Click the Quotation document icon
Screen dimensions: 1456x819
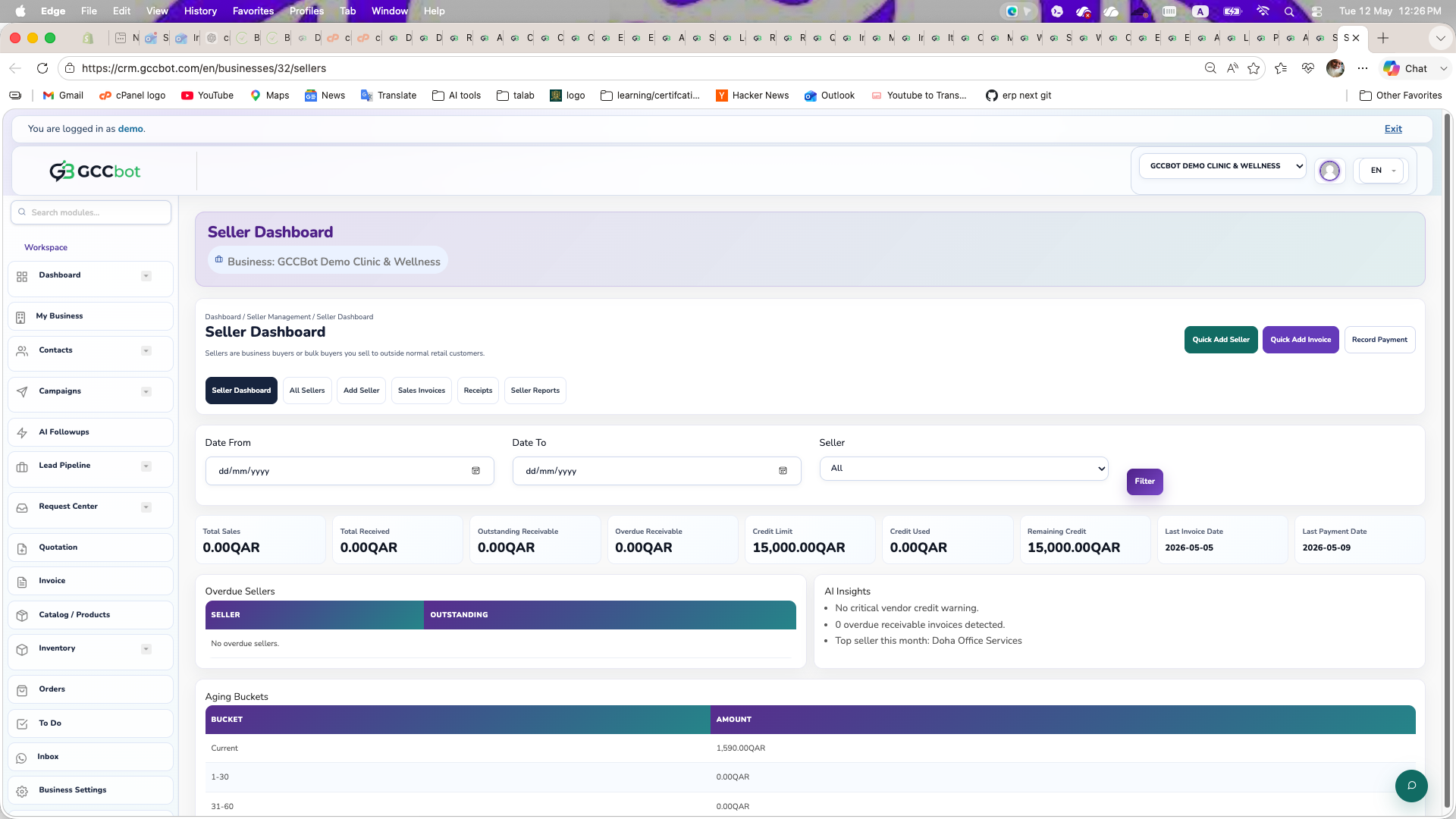pyautogui.click(x=22, y=548)
